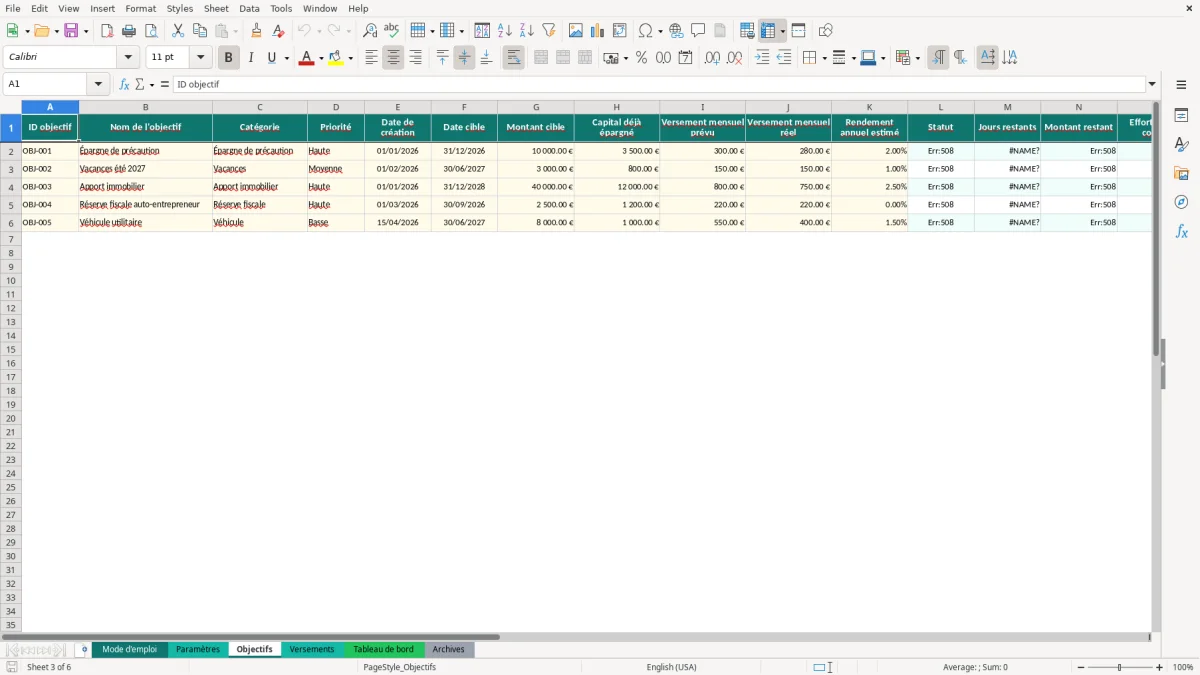Toggle Center Vertically alignment
The image size is (1200, 675).
tap(464, 58)
